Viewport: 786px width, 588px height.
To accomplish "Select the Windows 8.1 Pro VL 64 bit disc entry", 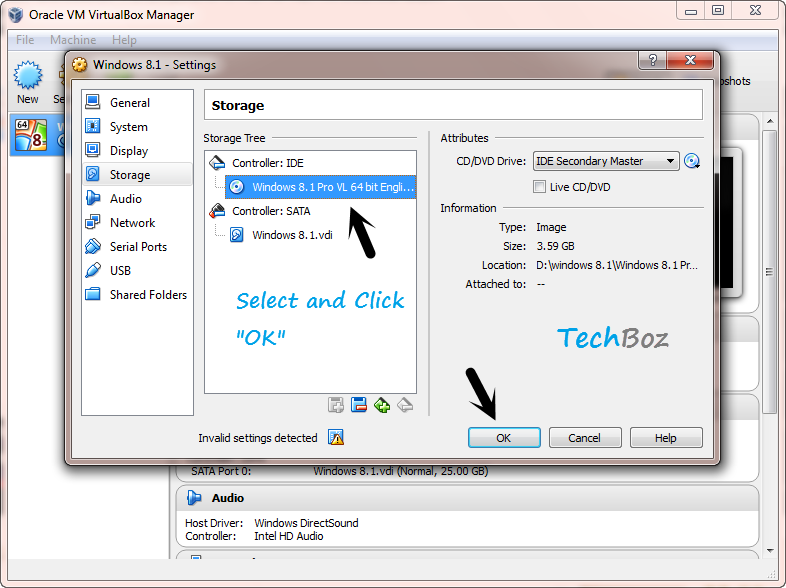I will [x=320, y=187].
